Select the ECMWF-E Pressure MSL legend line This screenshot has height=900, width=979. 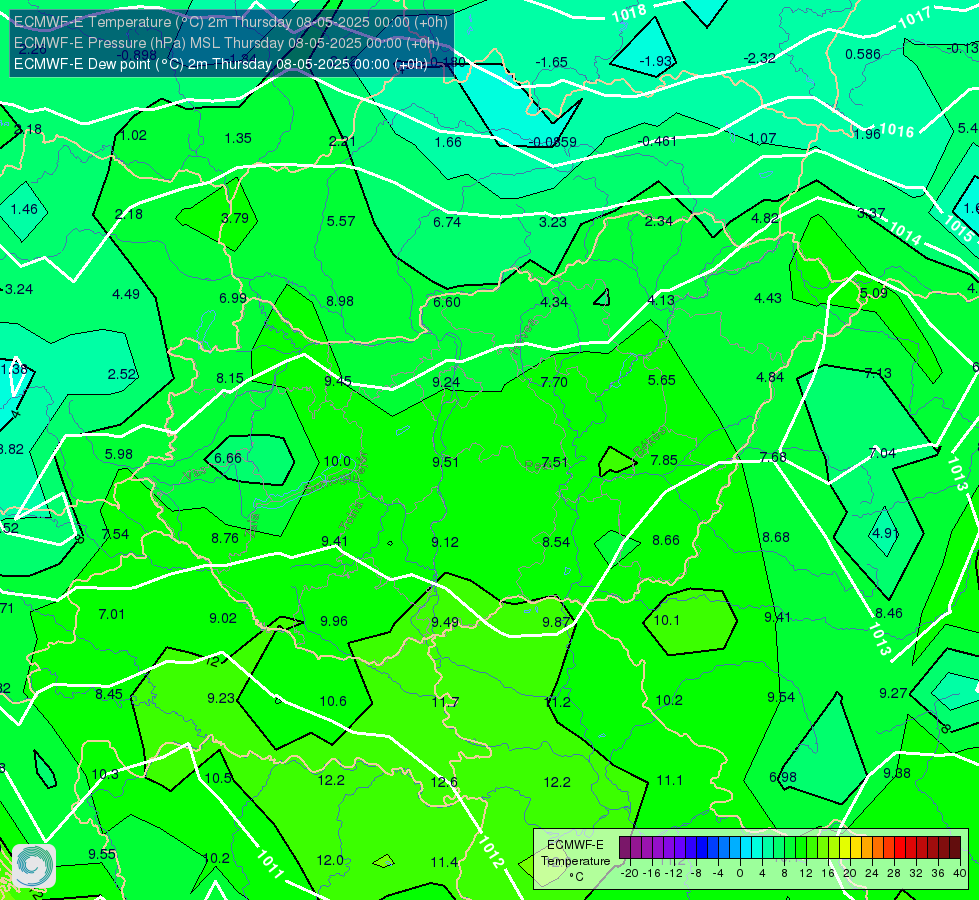[x=227, y=43]
